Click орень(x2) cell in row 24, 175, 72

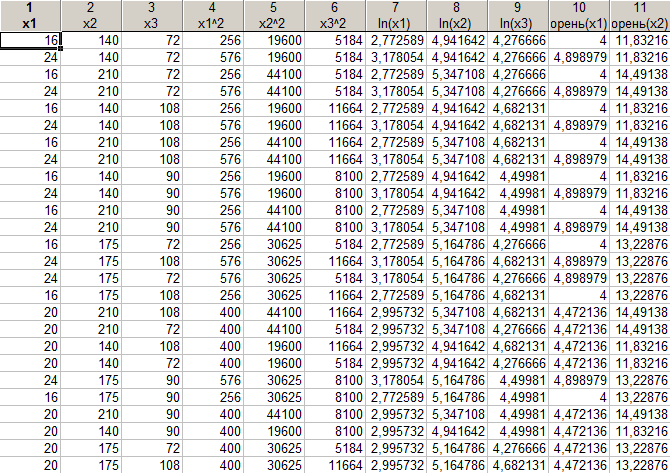point(640,278)
